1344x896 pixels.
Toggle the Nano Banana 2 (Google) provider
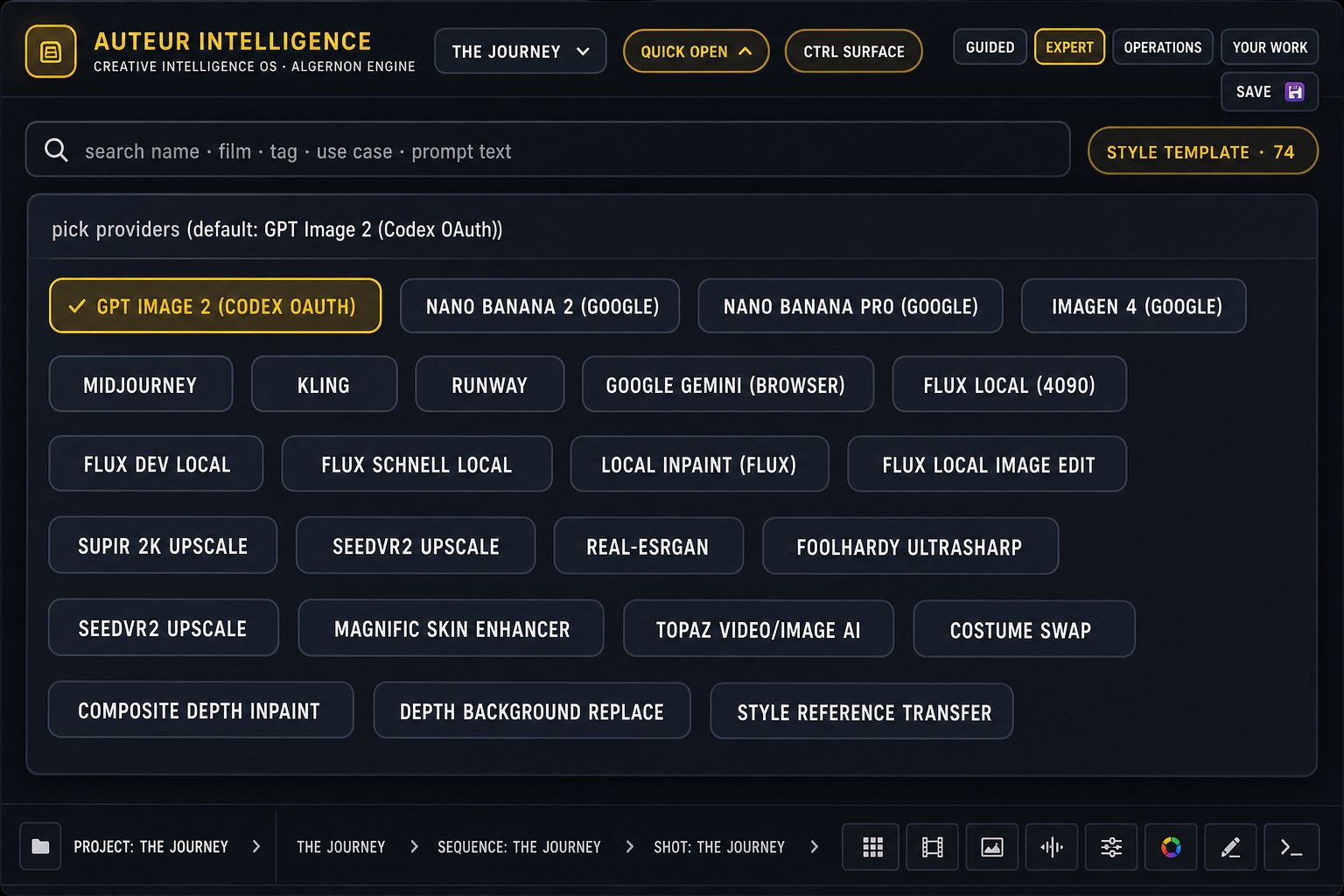tap(540, 305)
